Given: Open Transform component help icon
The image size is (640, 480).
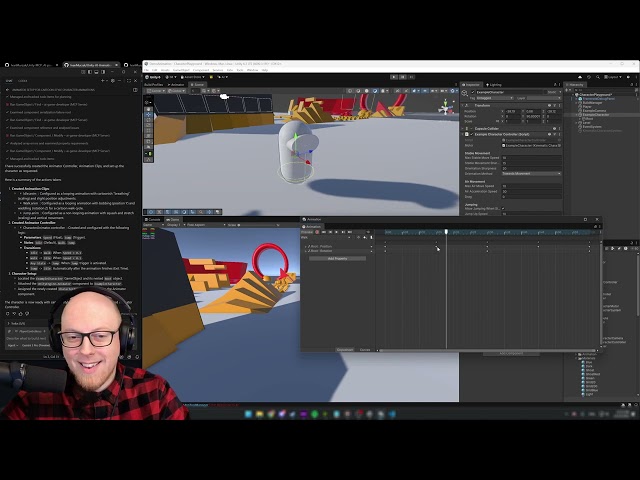Looking at the screenshot, I should 549,105.
